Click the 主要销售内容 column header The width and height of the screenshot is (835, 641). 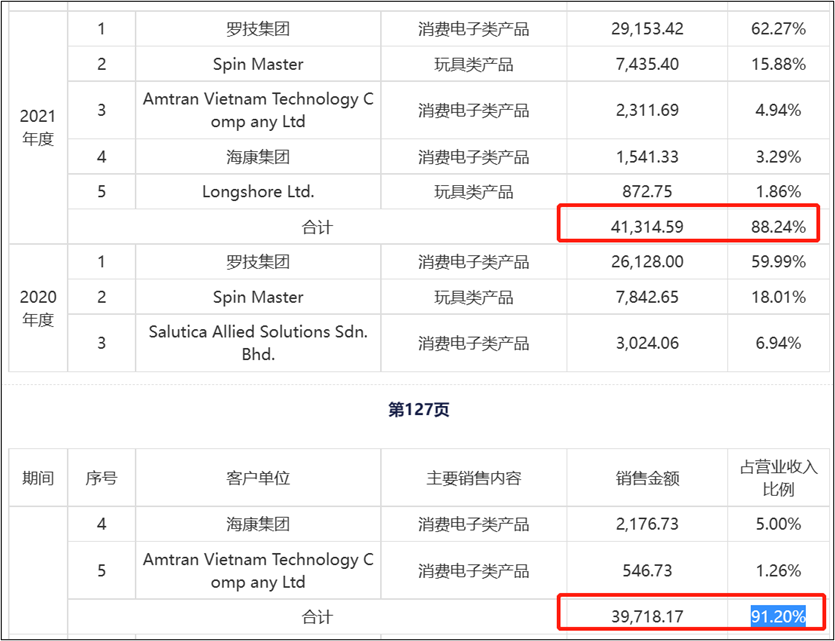click(473, 478)
